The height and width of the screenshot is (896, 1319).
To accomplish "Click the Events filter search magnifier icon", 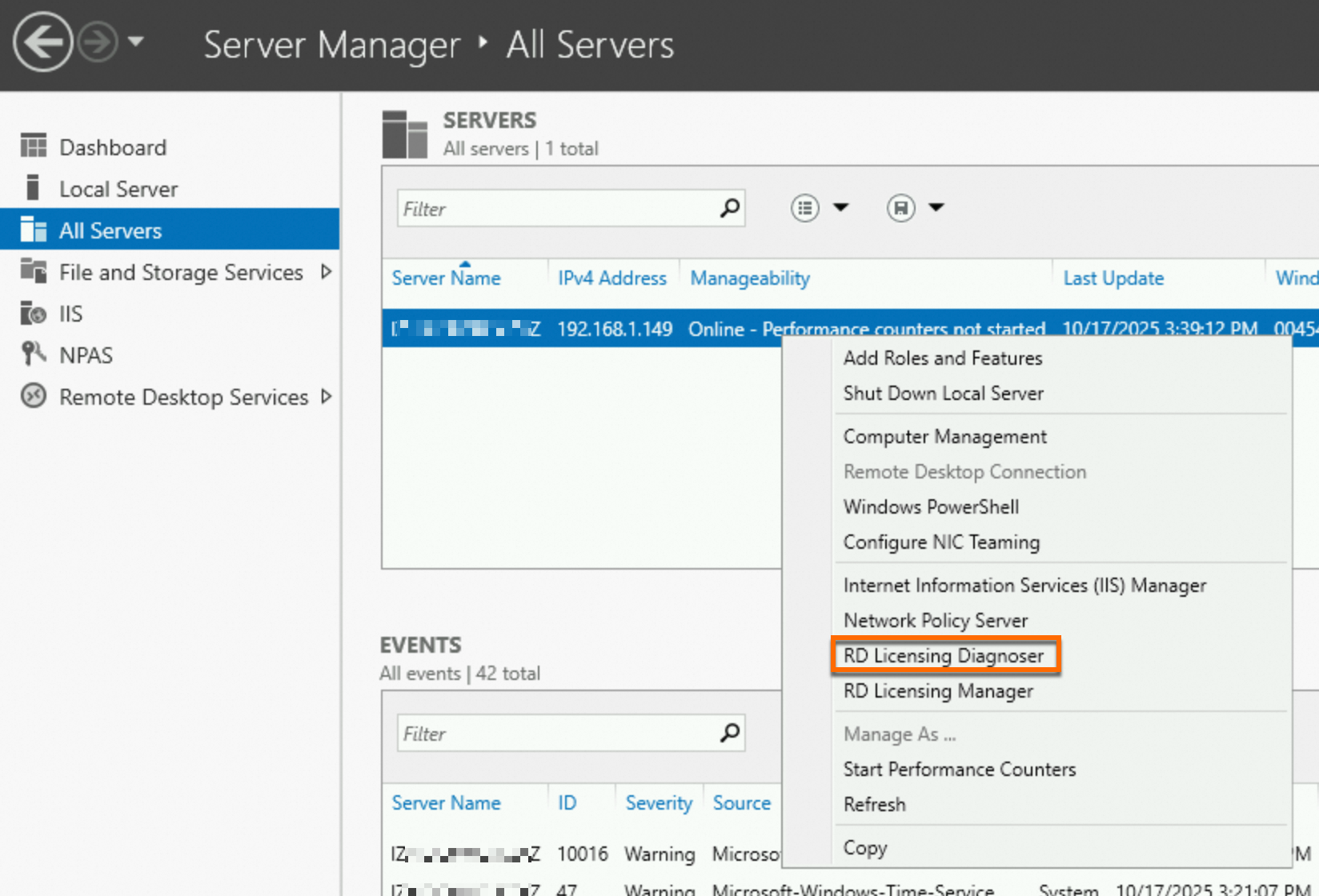I will click(x=729, y=733).
